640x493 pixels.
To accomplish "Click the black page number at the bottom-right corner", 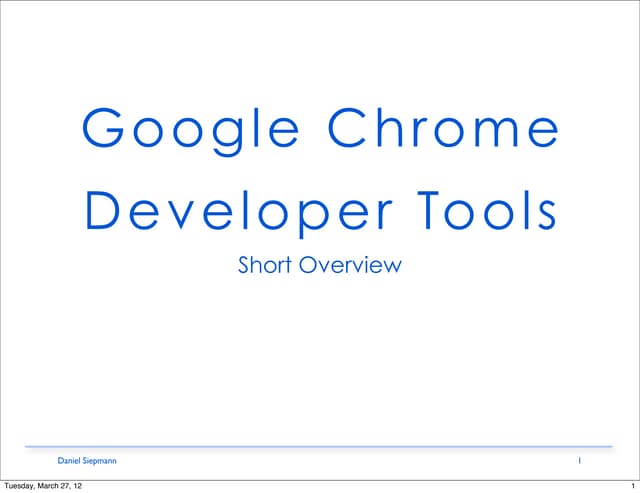I will [632, 486].
